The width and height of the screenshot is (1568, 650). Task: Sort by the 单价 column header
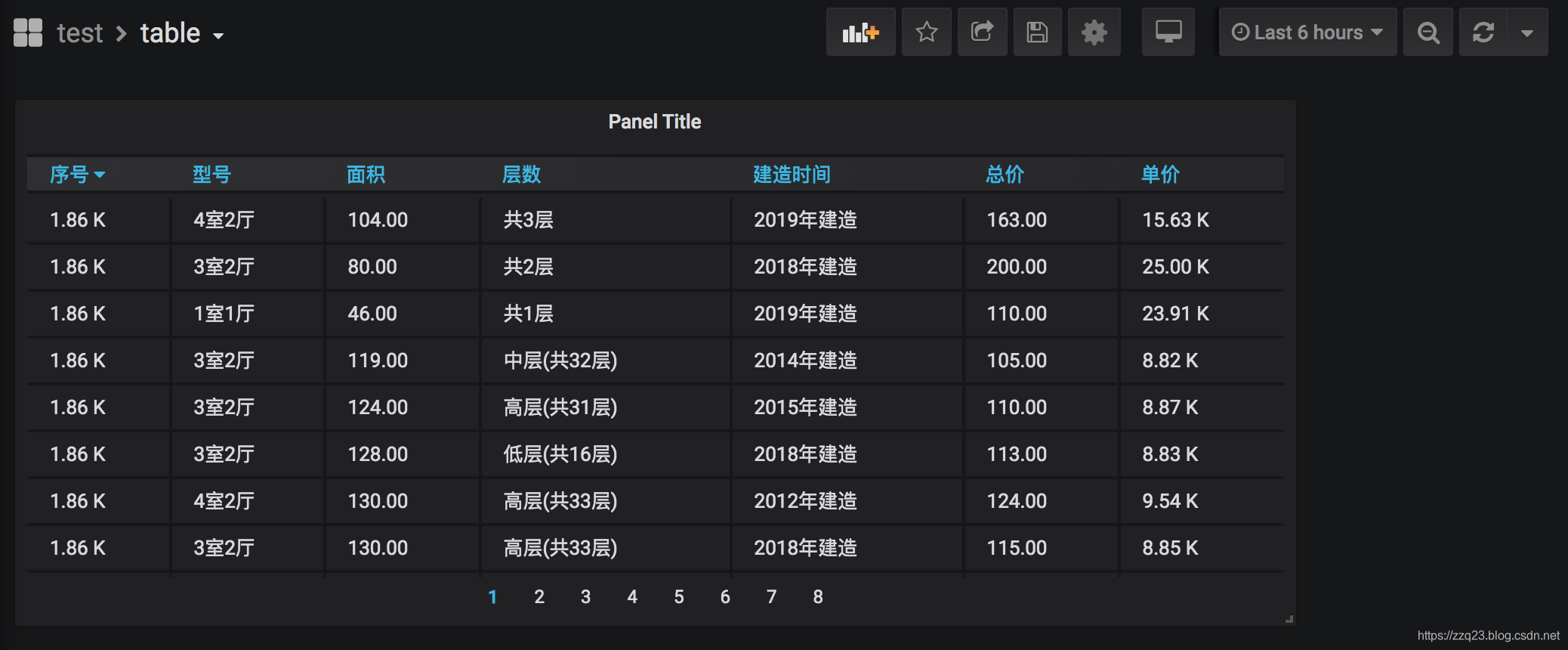point(1160,175)
